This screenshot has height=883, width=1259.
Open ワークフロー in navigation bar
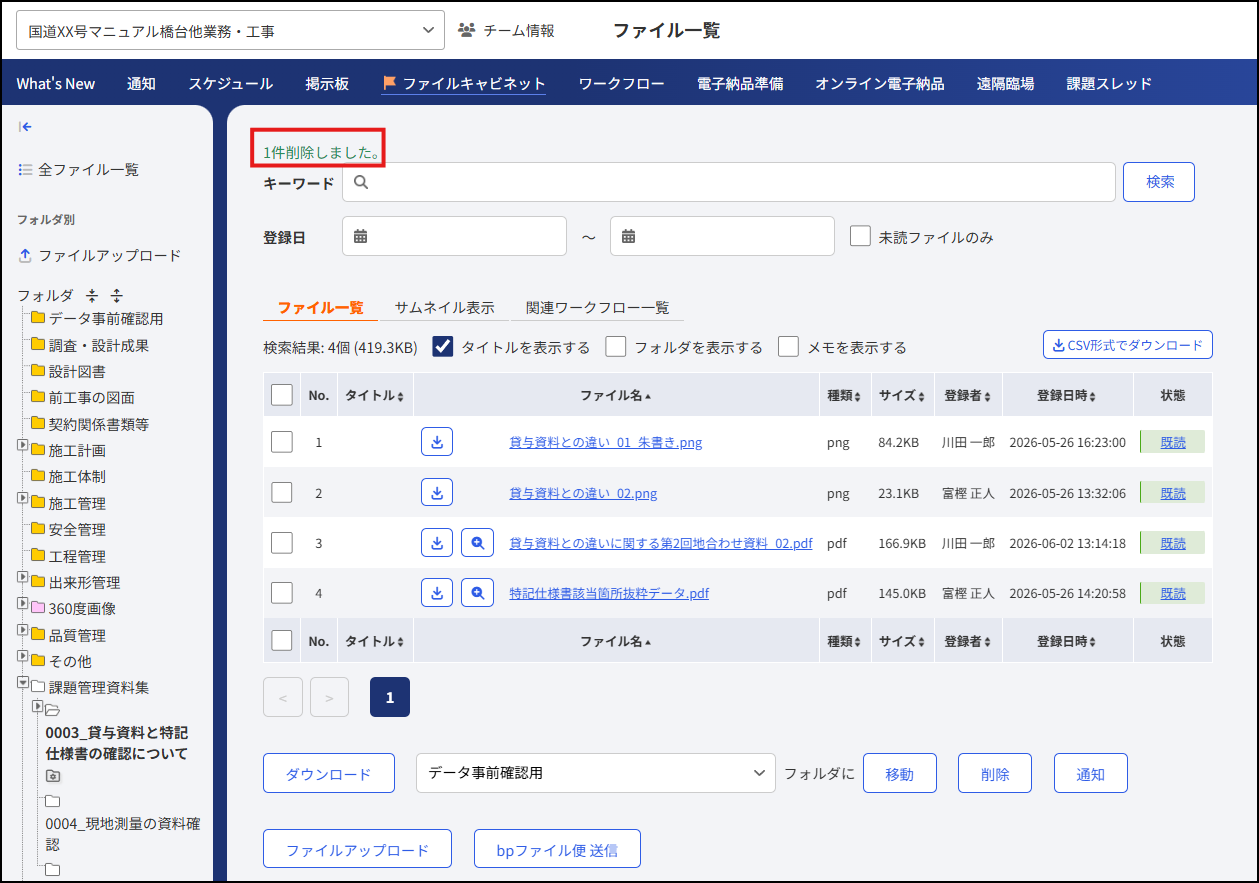(621, 84)
